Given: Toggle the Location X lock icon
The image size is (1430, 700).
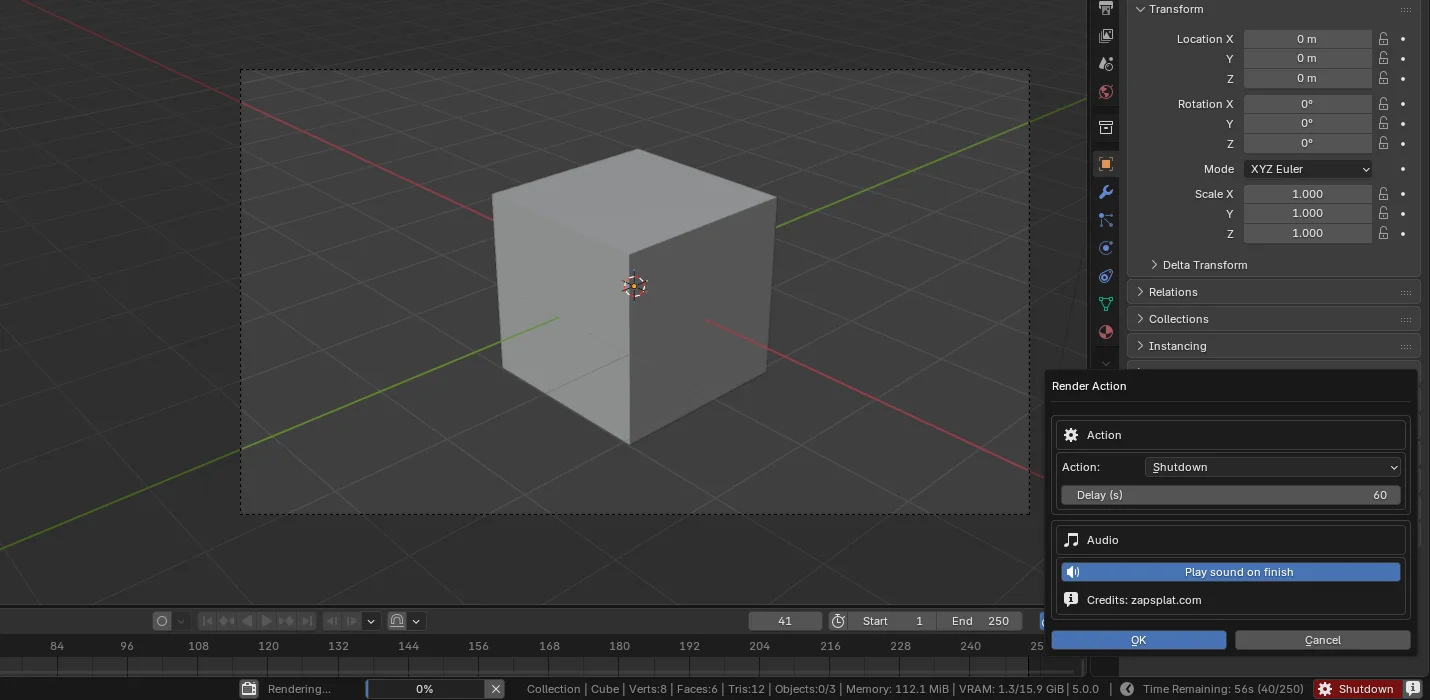Looking at the screenshot, I should (1383, 39).
